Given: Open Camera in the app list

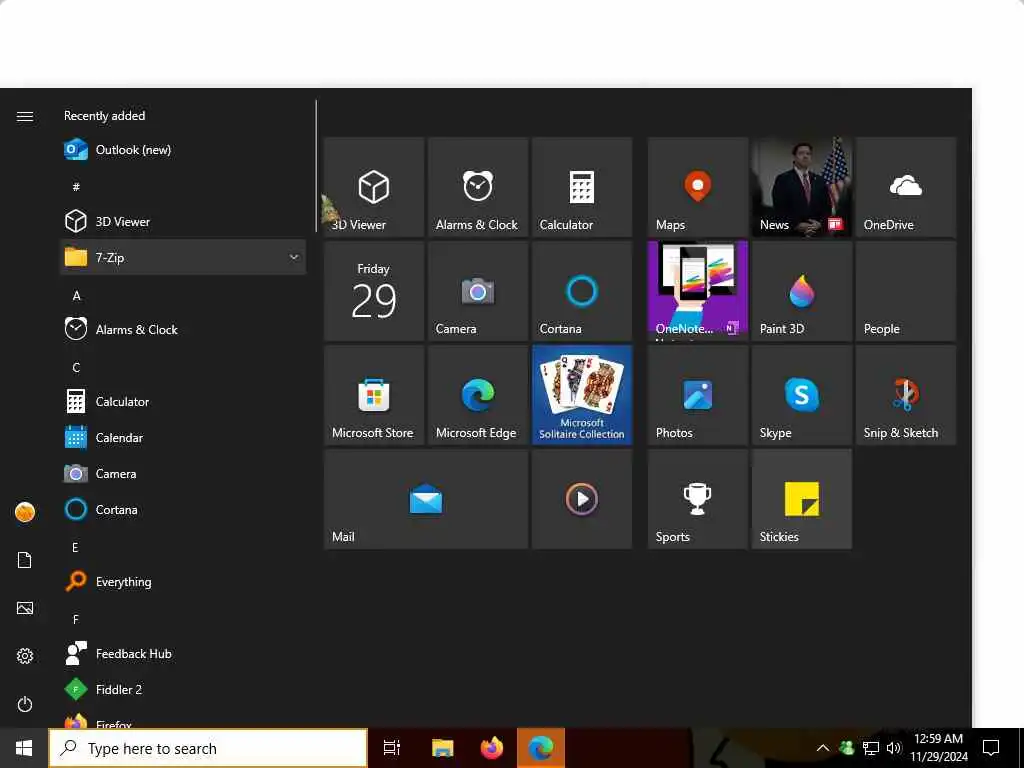Looking at the screenshot, I should pyautogui.click(x=183, y=473).
